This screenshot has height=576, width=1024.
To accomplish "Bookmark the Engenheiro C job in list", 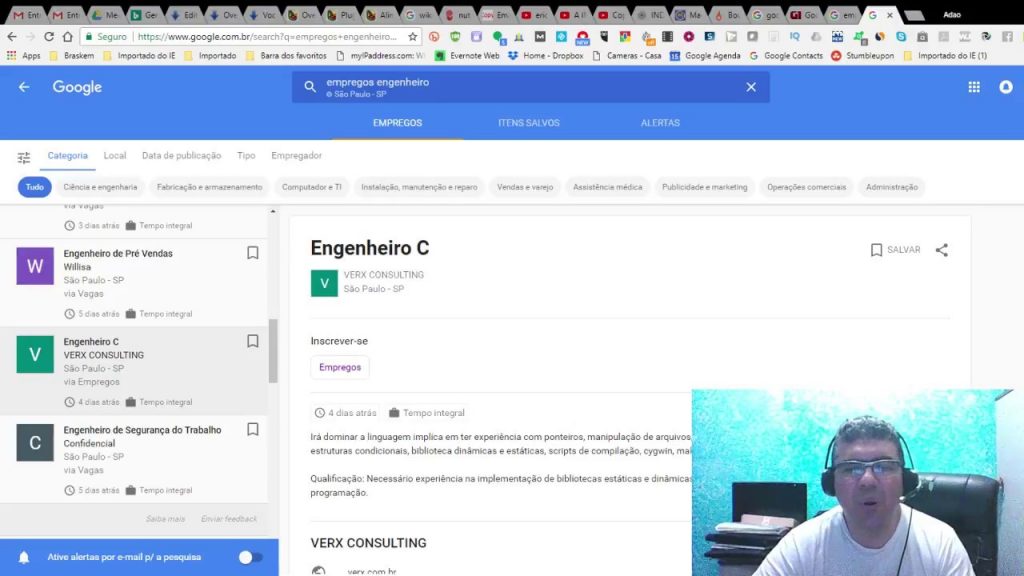I will (x=253, y=341).
